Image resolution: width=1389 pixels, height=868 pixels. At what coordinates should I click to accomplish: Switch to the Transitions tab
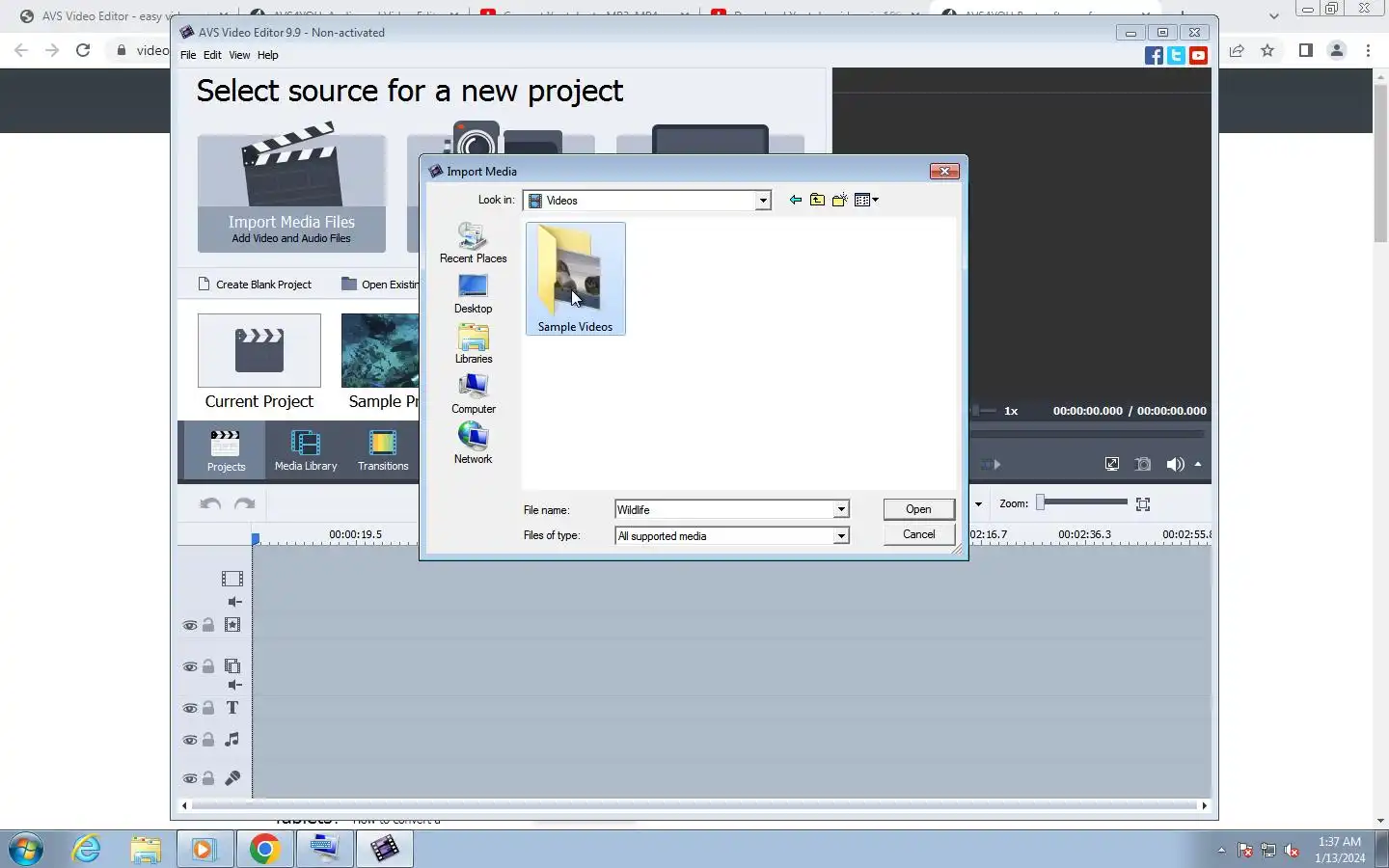(383, 450)
